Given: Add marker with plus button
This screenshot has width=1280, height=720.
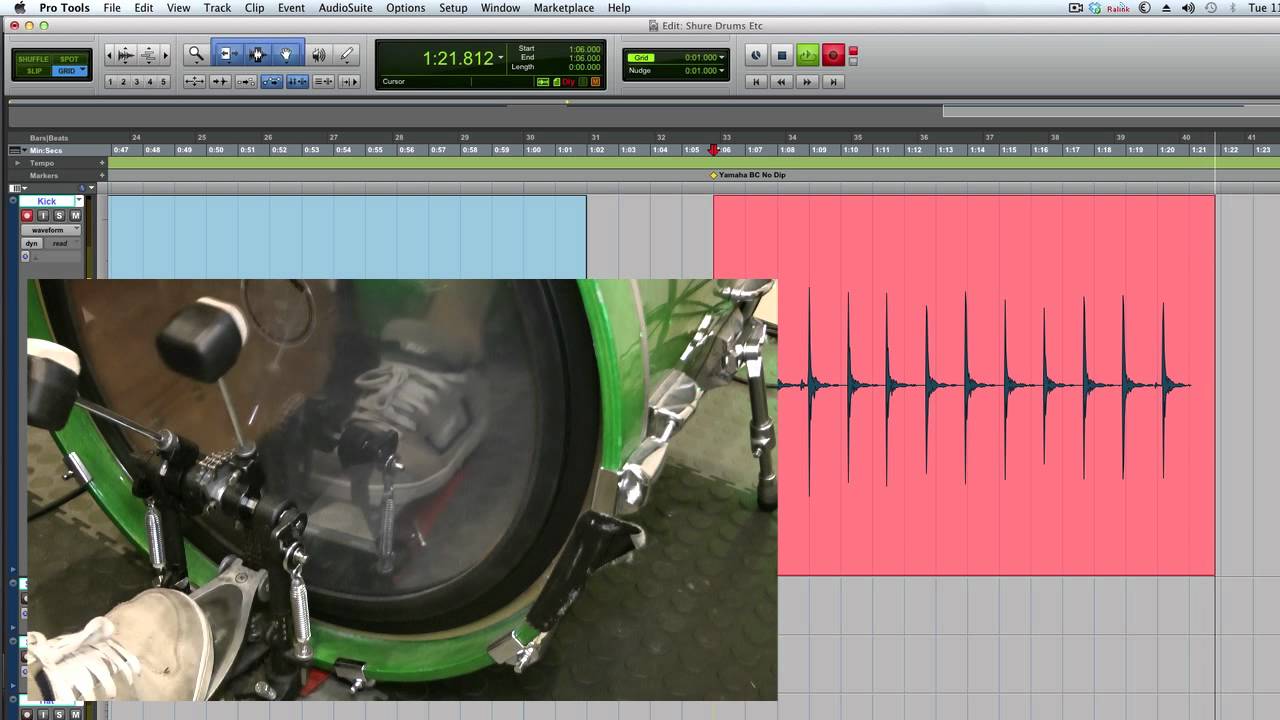Looking at the screenshot, I should click(101, 175).
